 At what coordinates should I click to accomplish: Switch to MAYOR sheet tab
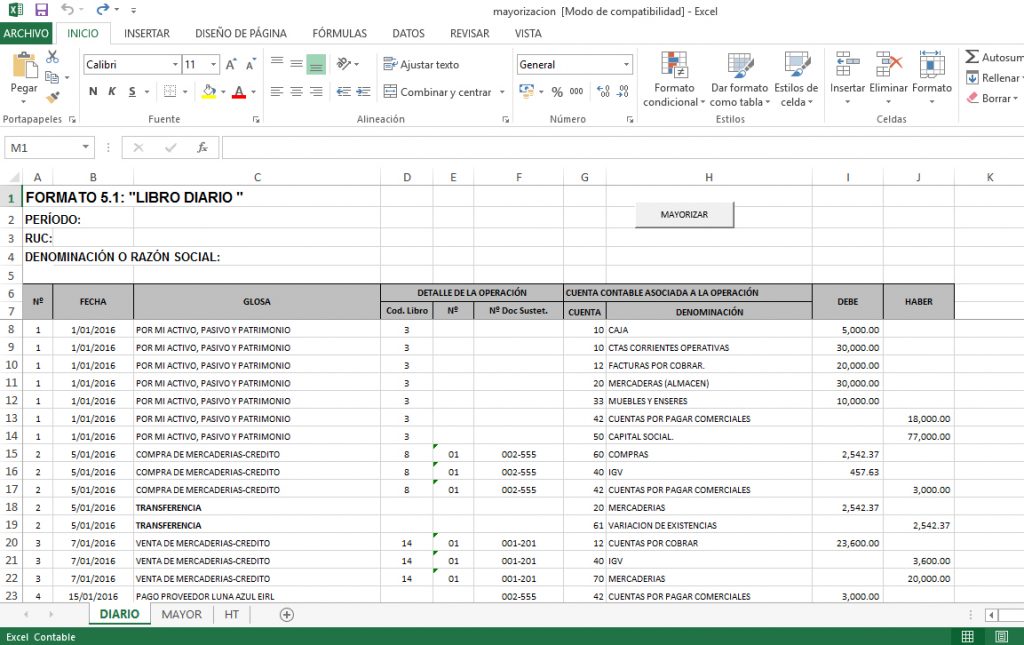coord(182,614)
